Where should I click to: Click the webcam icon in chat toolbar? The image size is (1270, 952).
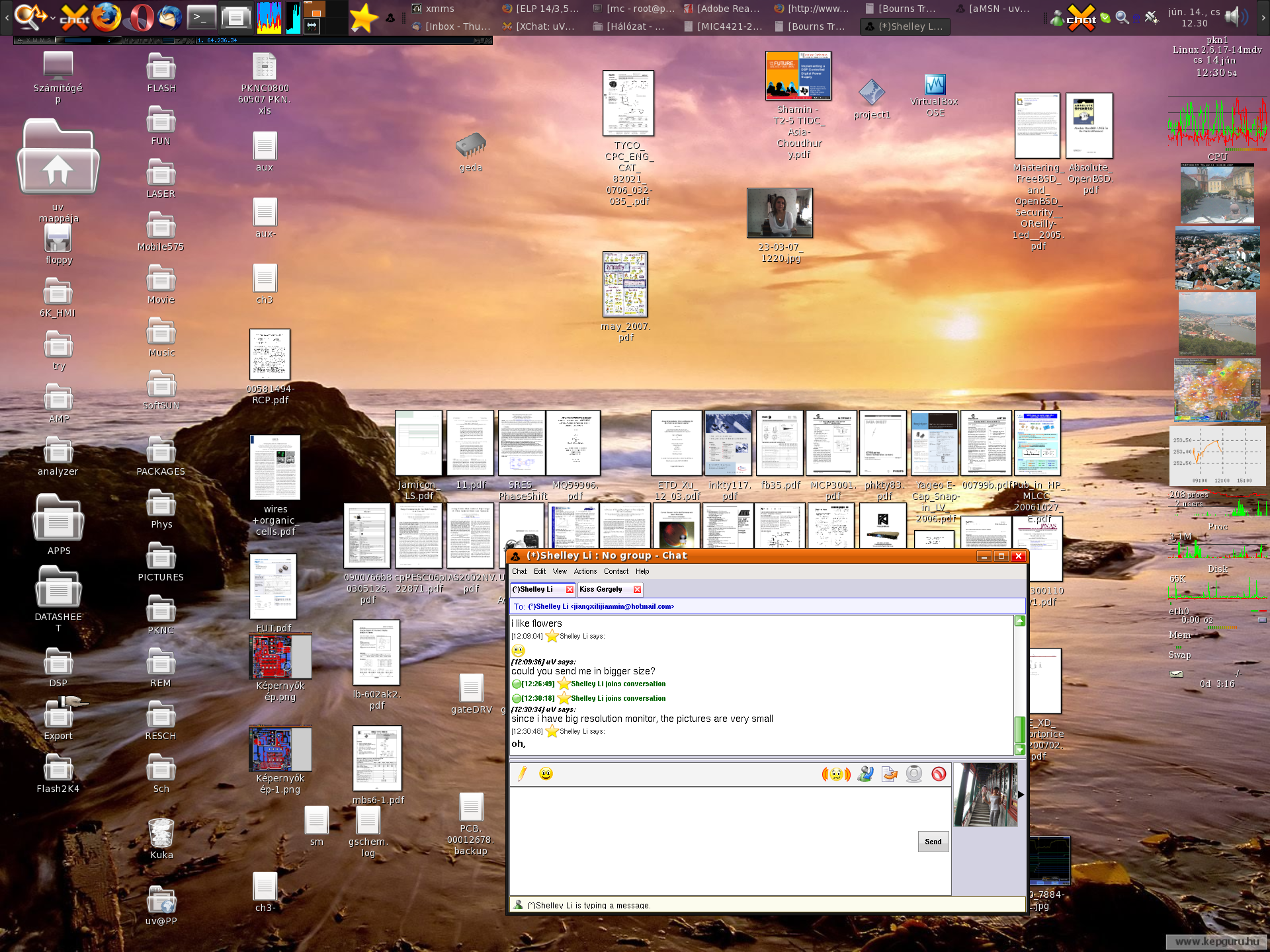click(x=914, y=773)
